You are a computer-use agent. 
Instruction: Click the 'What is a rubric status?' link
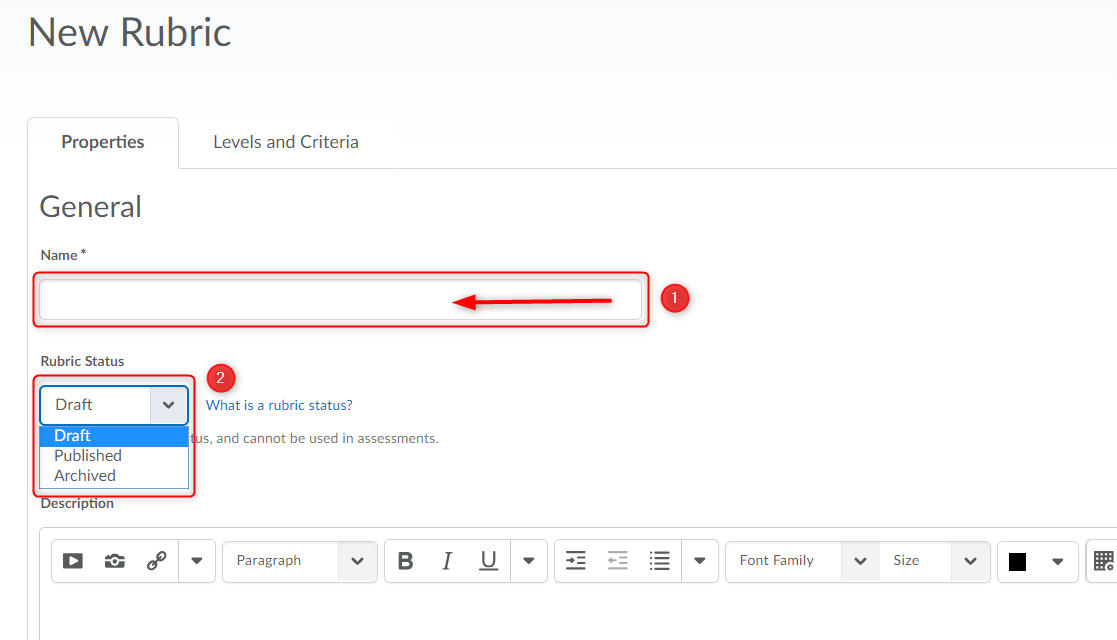[279, 405]
